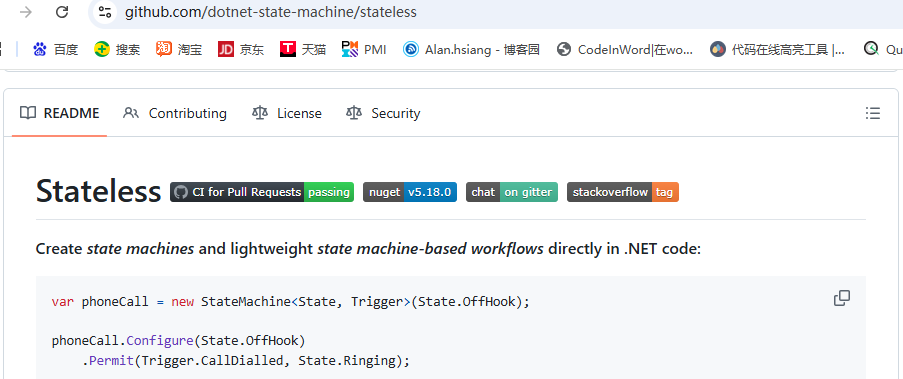The height and width of the screenshot is (379, 903).
Task: Click the 'state machine-based workflows' description text
Action: click(x=430, y=249)
